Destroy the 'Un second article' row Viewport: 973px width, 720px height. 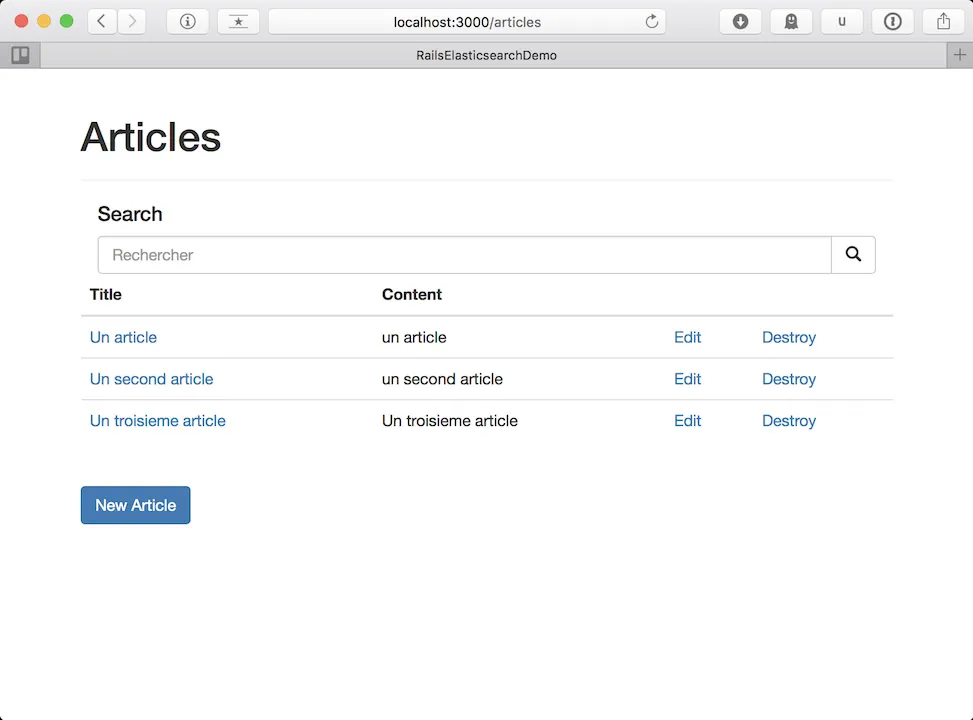point(789,379)
